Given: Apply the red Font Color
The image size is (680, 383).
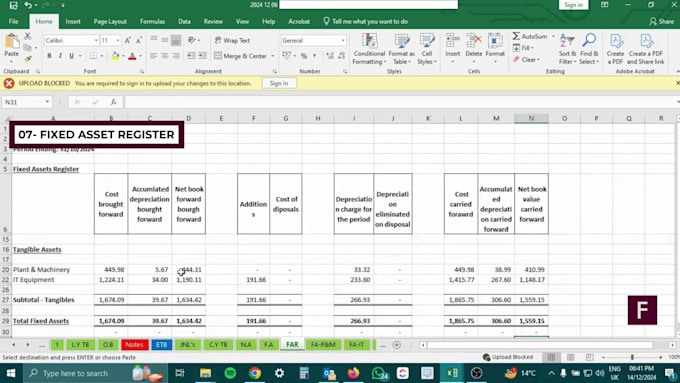Looking at the screenshot, I should [x=132, y=56].
